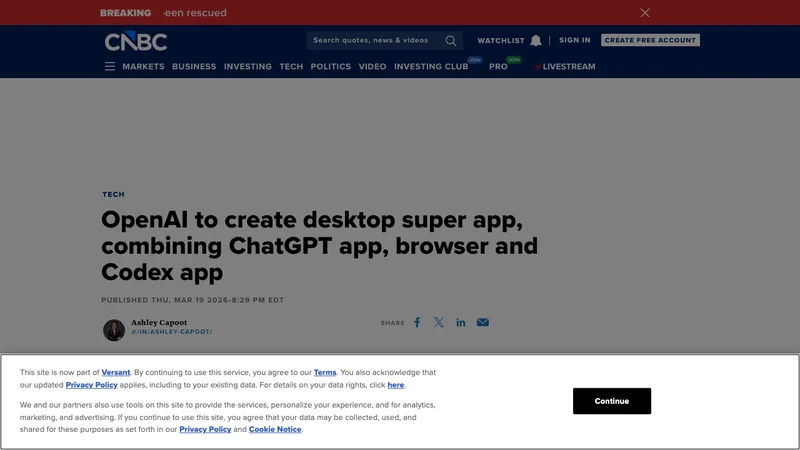The image size is (800, 450).
Task: Open the POLITICS menu
Action: point(331,66)
